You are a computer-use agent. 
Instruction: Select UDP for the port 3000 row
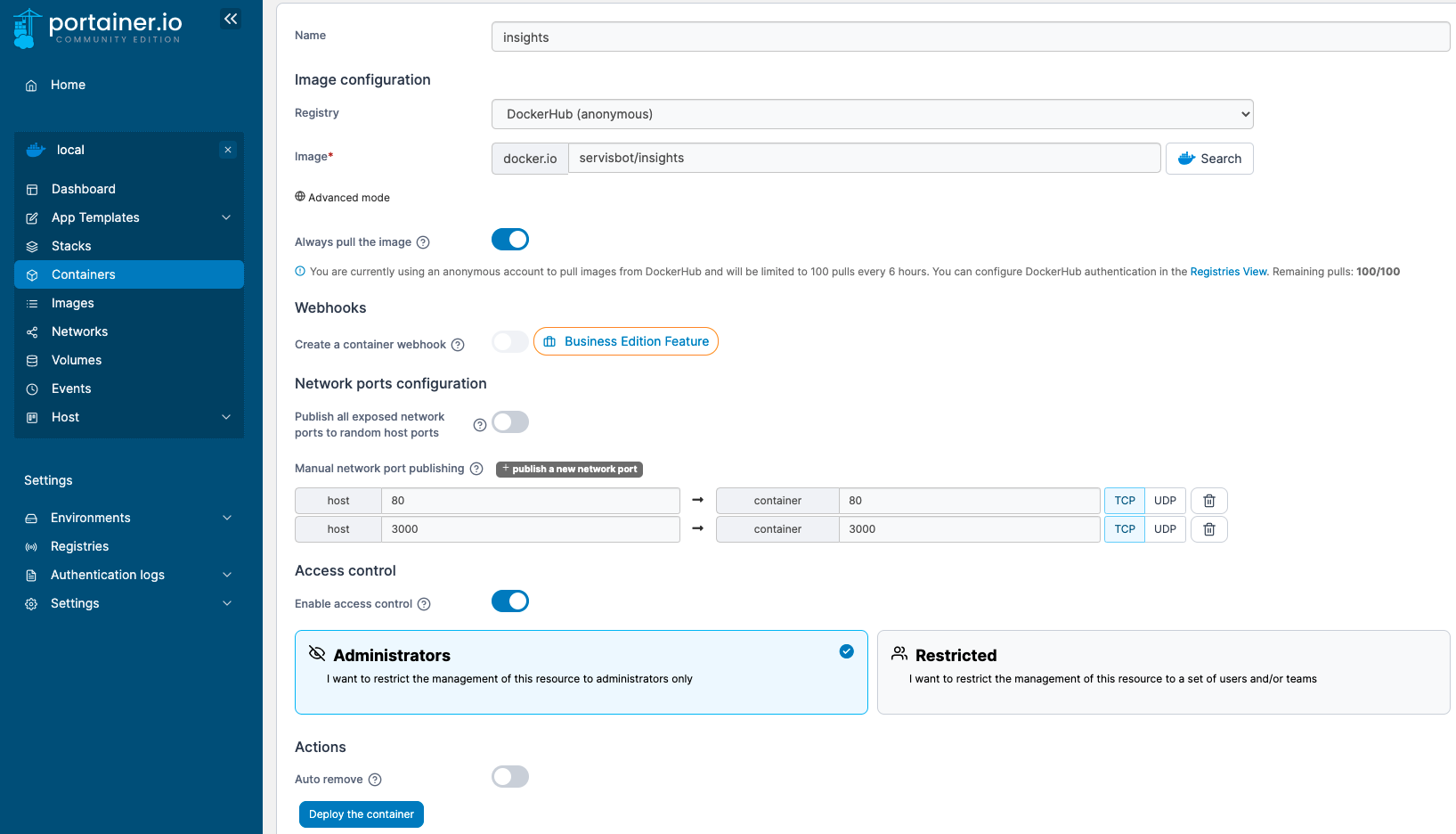pyautogui.click(x=1165, y=529)
